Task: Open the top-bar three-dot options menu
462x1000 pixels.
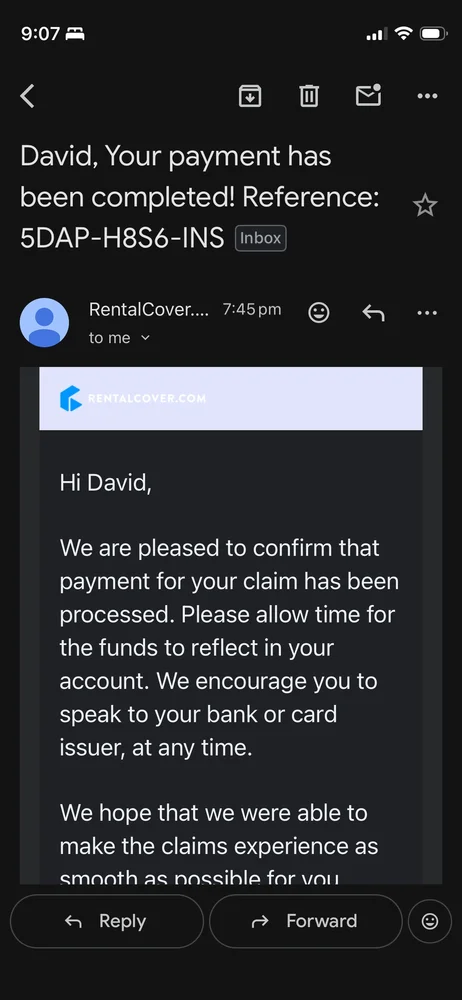Action: (427, 96)
